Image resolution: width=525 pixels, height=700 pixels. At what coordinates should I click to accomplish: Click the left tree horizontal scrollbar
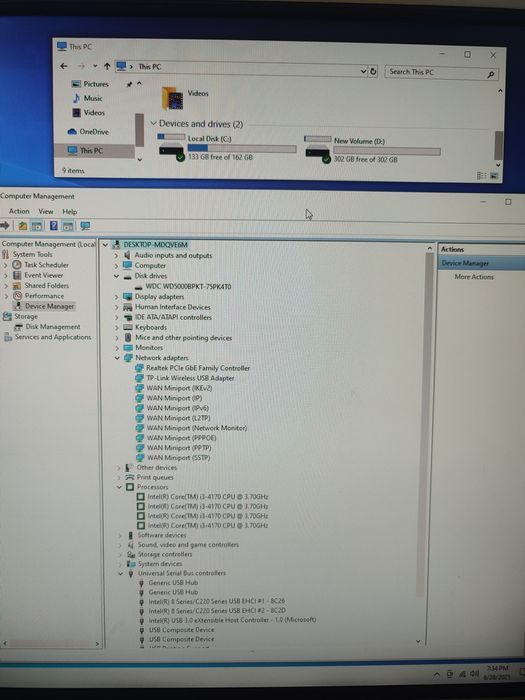tap(50, 643)
